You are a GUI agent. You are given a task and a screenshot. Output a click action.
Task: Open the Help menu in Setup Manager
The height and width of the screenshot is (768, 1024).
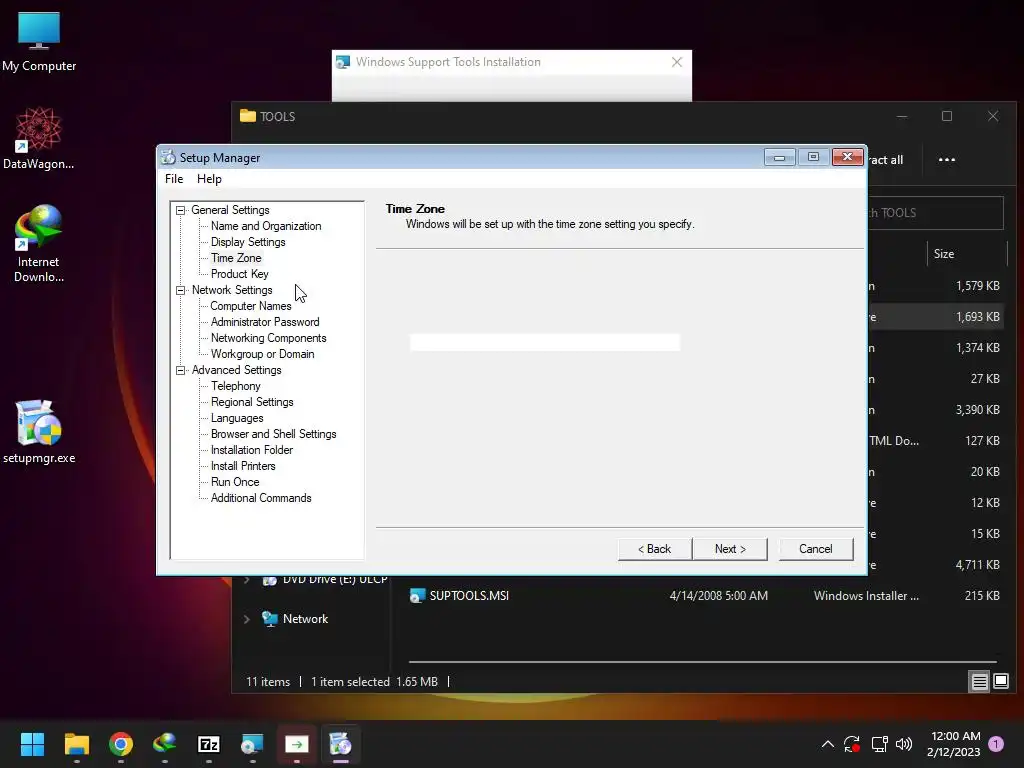click(209, 179)
